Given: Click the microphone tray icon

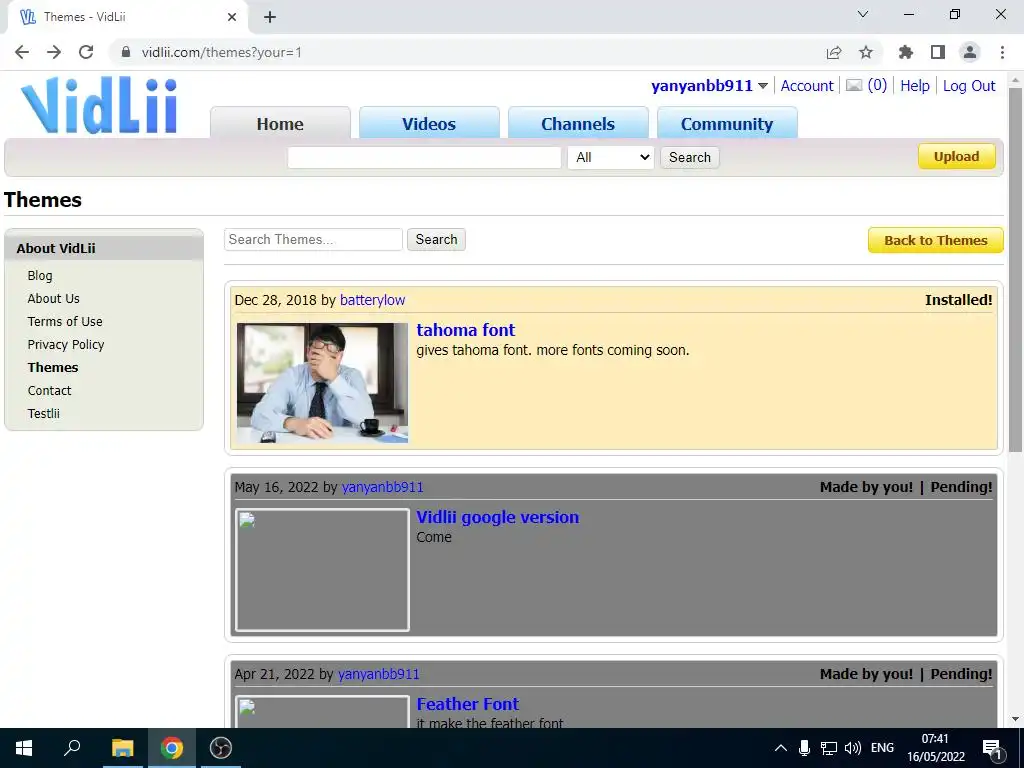Looking at the screenshot, I should click(x=805, y=748).
